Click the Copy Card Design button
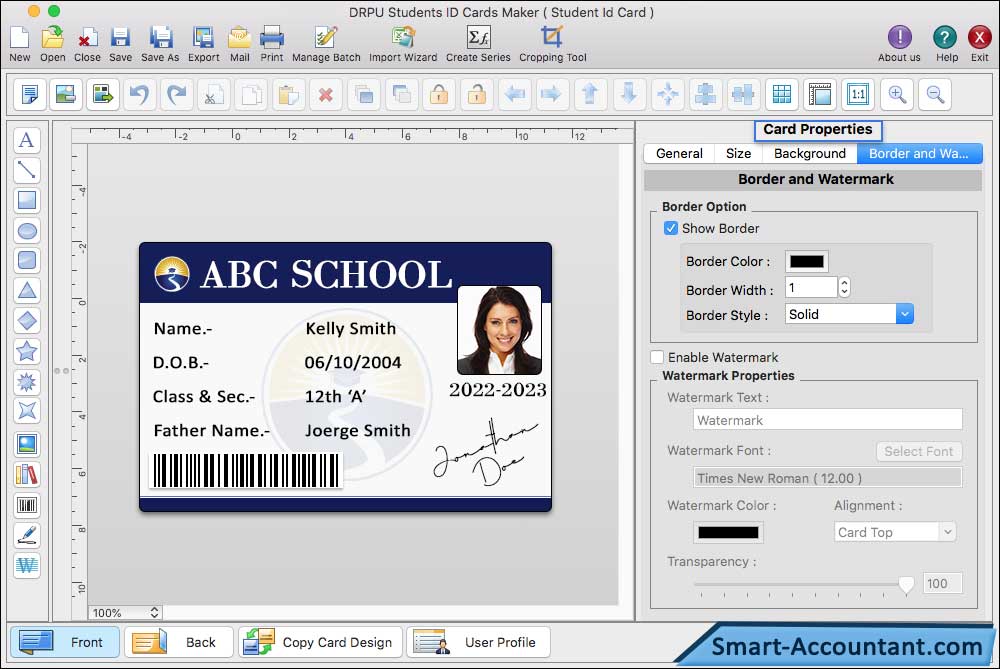The width and height of the screenshot is (1000, 669). pyautogui.click(x=320, y=642)
